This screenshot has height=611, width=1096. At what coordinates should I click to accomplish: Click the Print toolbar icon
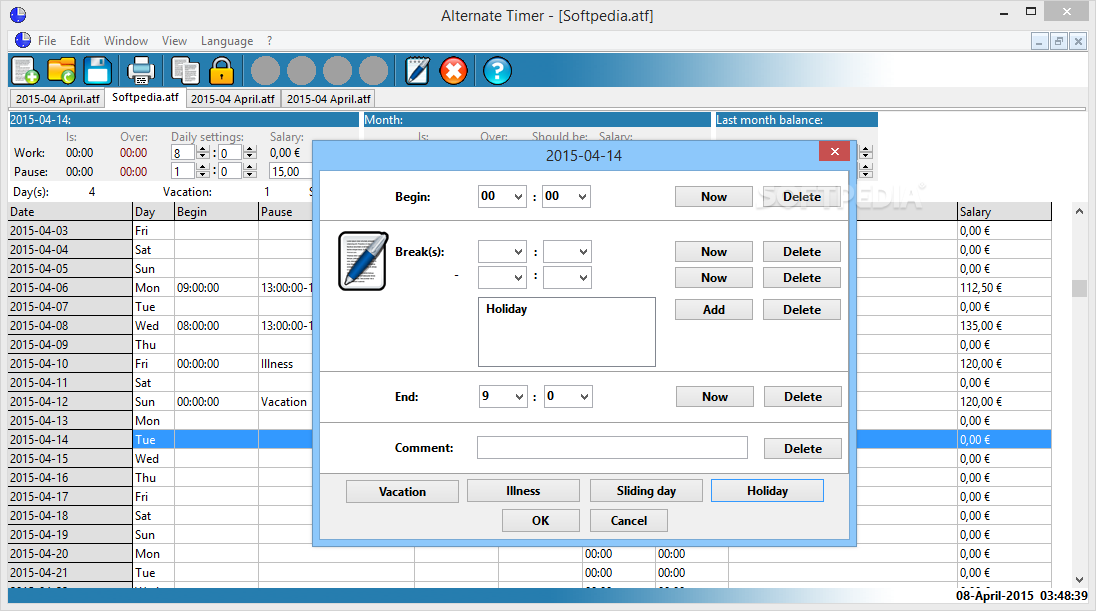click(x=141, y=71)
